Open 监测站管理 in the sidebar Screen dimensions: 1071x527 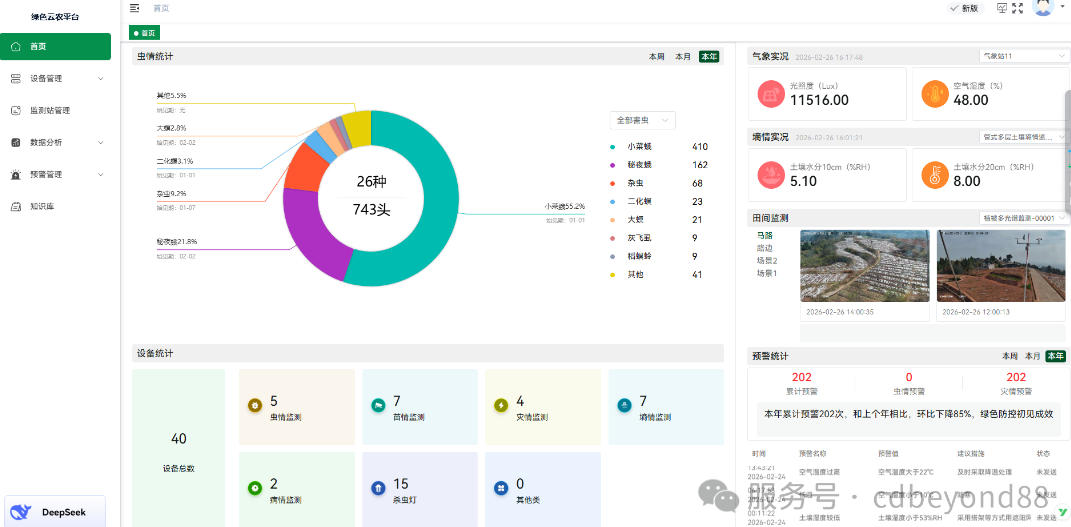click(x=50, y=110)
